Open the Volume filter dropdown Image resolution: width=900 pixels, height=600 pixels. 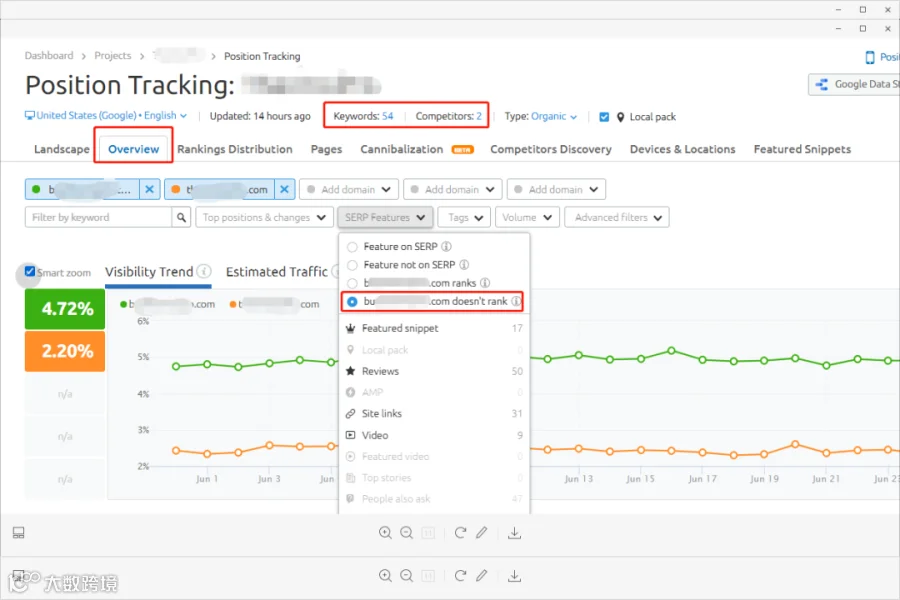(x=527, y=218)
